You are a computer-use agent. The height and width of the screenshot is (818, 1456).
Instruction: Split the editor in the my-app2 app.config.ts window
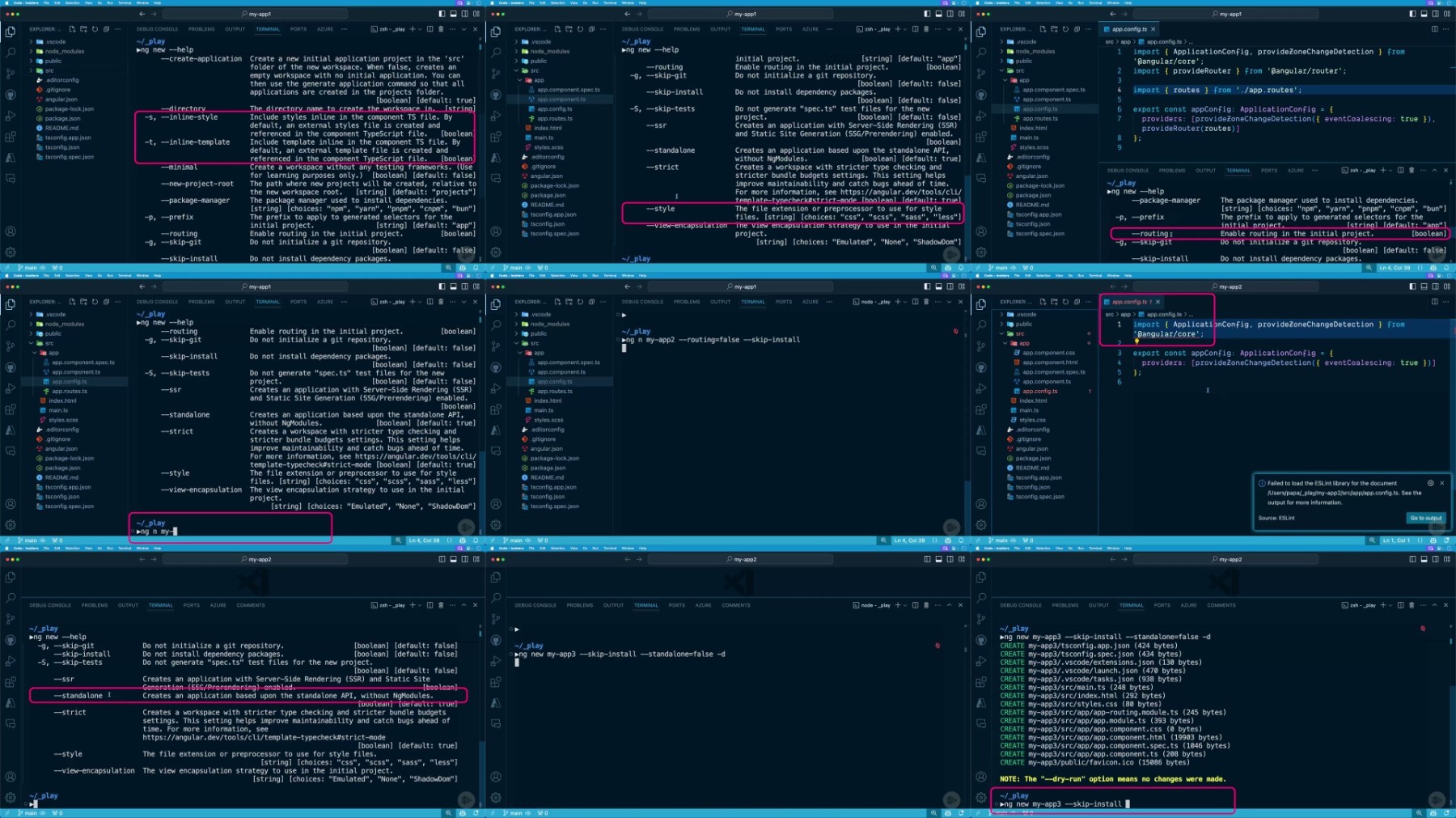tap(1434, 301)
